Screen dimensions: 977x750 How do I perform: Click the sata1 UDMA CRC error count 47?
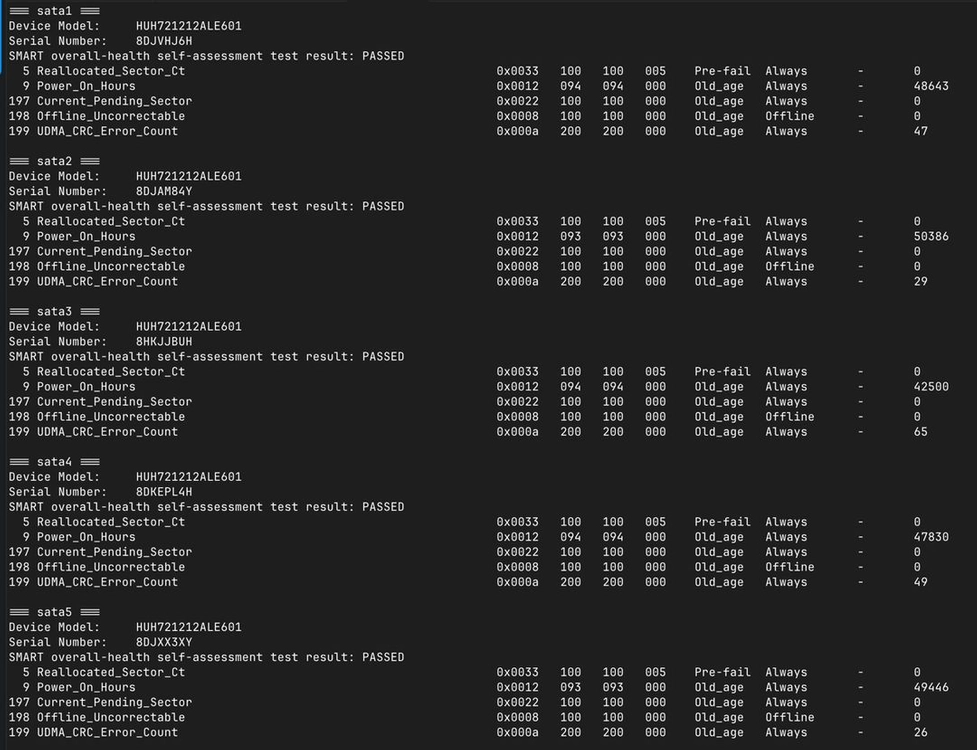pos(920,131)
